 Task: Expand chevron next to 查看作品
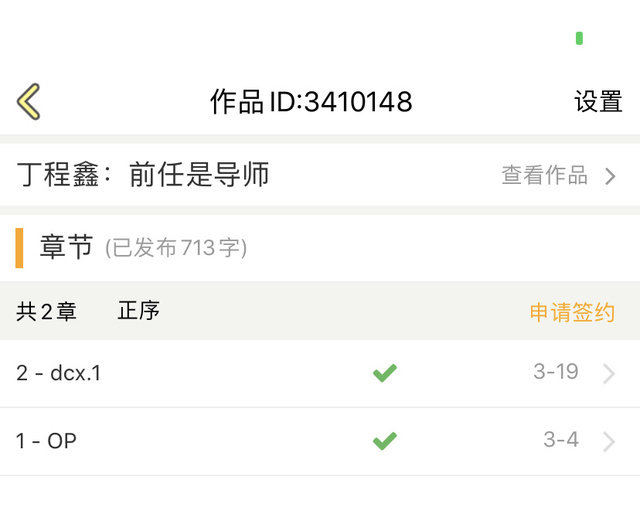(x=610, y=177)
